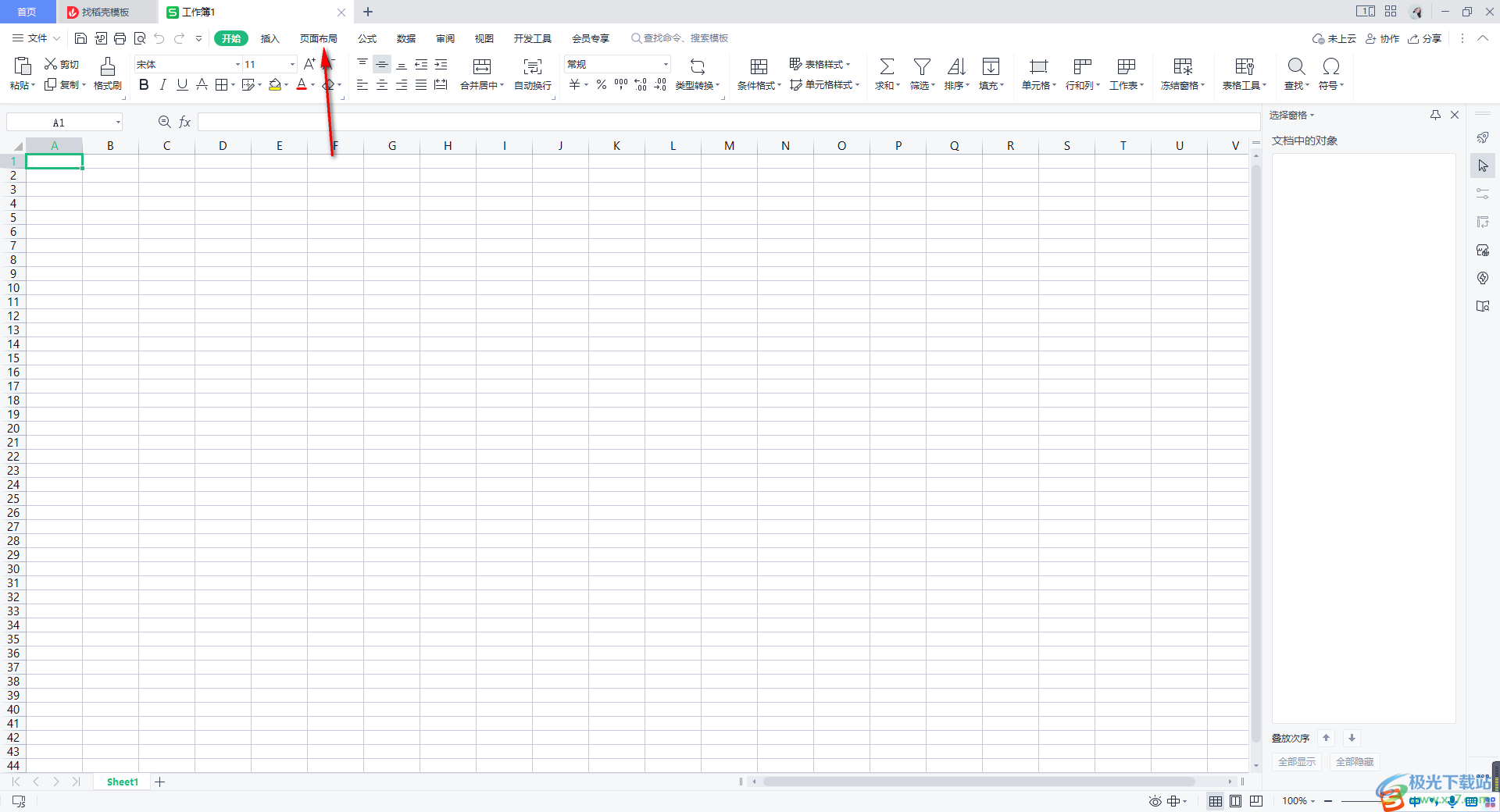Open the 公式 (Formulas) ribbon tab
This screenshot has height=812, width=1500.
[x=367, y=38]
